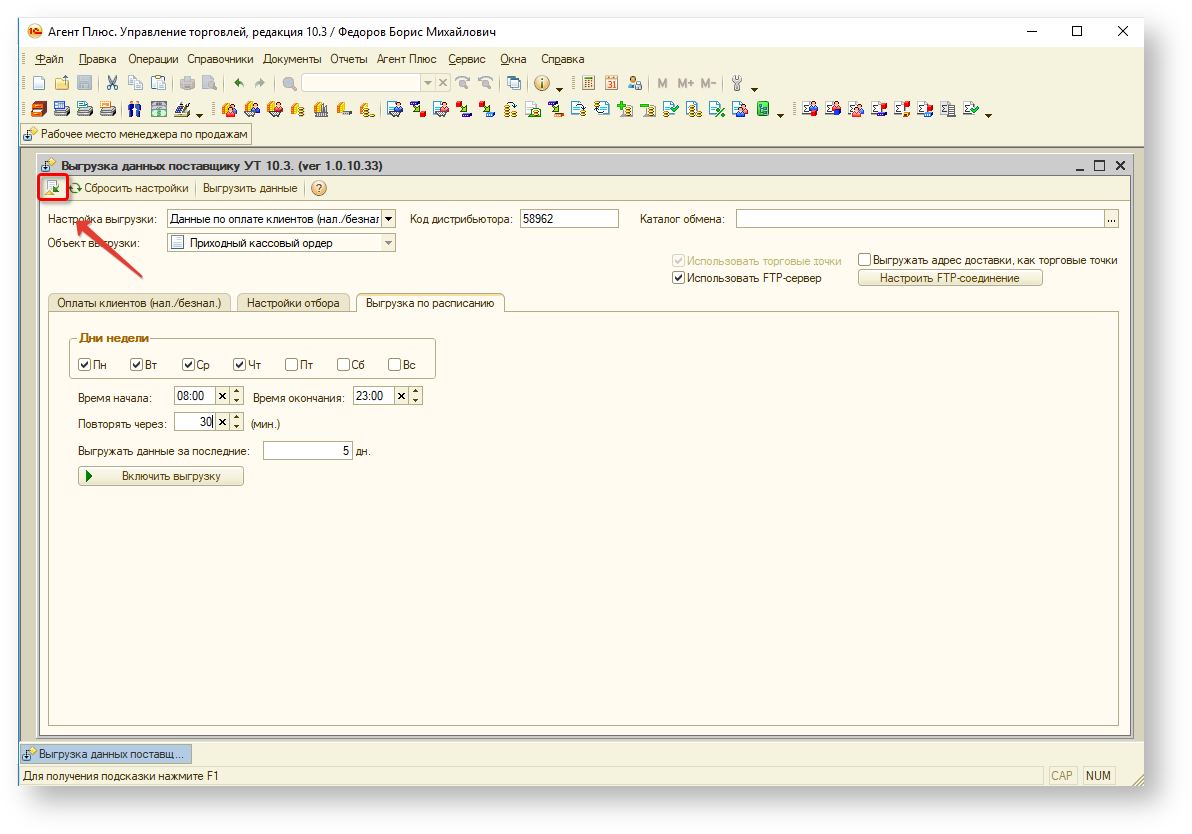Screen dimensions: 1192x834
Task: Click the Open file folder icon
Action: click(62, 83)
